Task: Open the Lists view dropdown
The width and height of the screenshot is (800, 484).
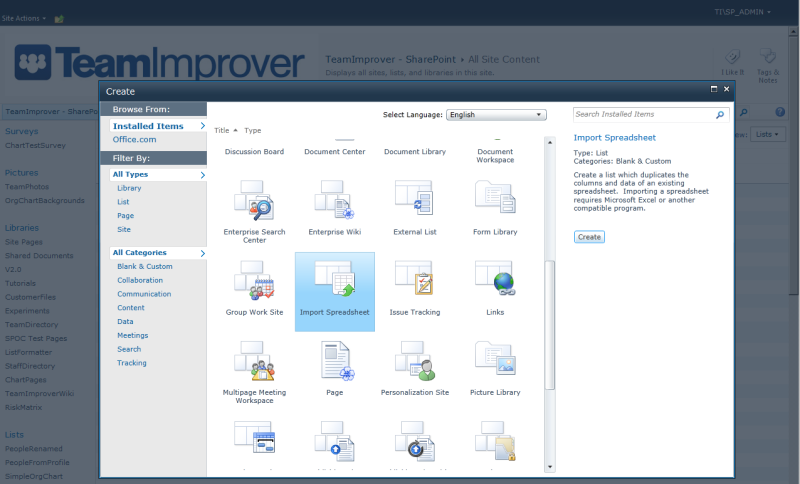Action: click(x=767, y=134)
